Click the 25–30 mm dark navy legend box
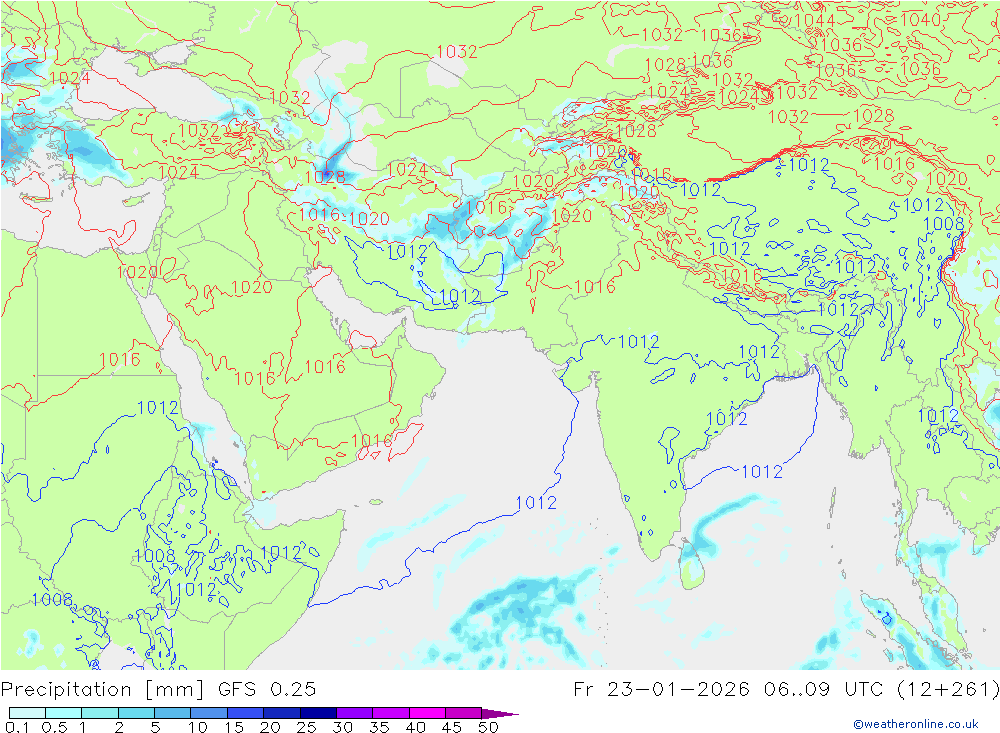1000x733 pixels. 318,713
